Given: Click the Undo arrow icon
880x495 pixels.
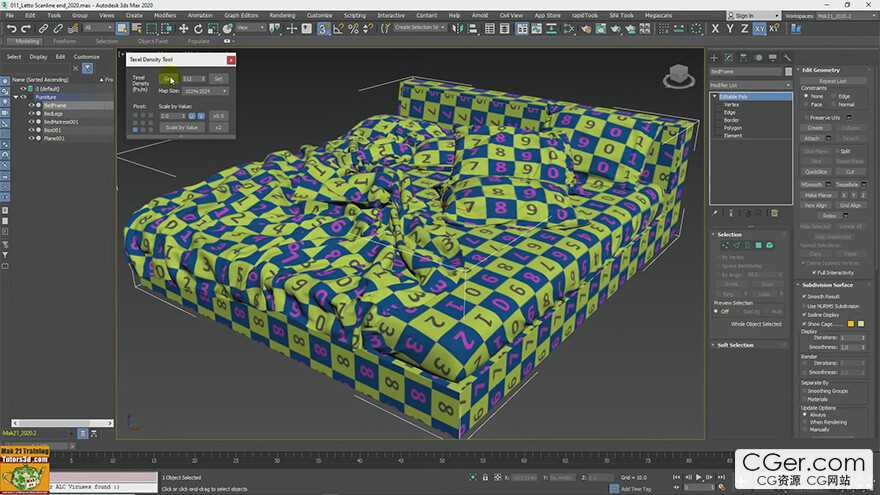Looking at the screenshot, I should (x=12, y=29).
